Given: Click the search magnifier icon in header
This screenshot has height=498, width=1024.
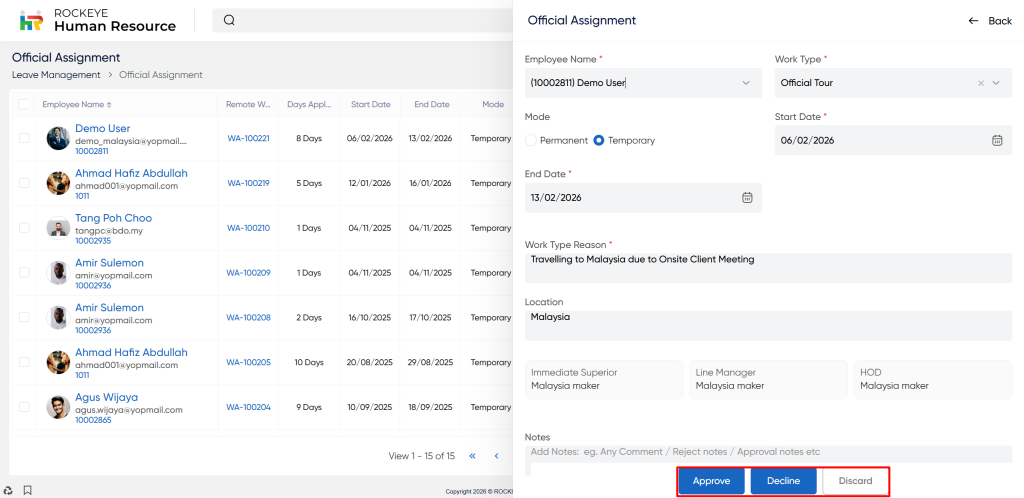Looking at the screenshot, I should (x=229, y=20).
